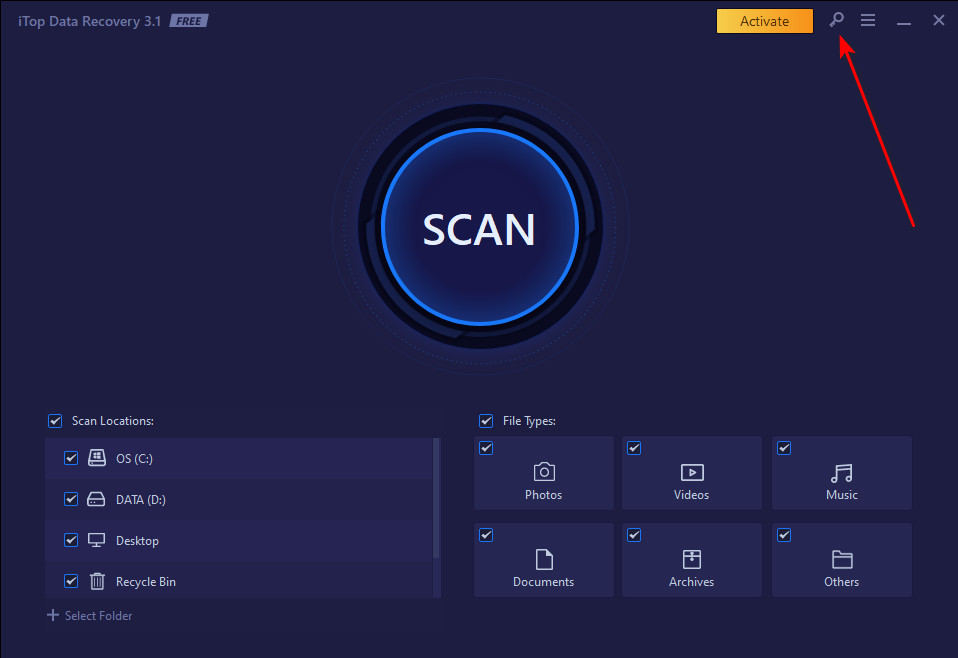The height and width of the screenshot is (658, 958).
Task: Select the Music file type icon
Action: 841,472
